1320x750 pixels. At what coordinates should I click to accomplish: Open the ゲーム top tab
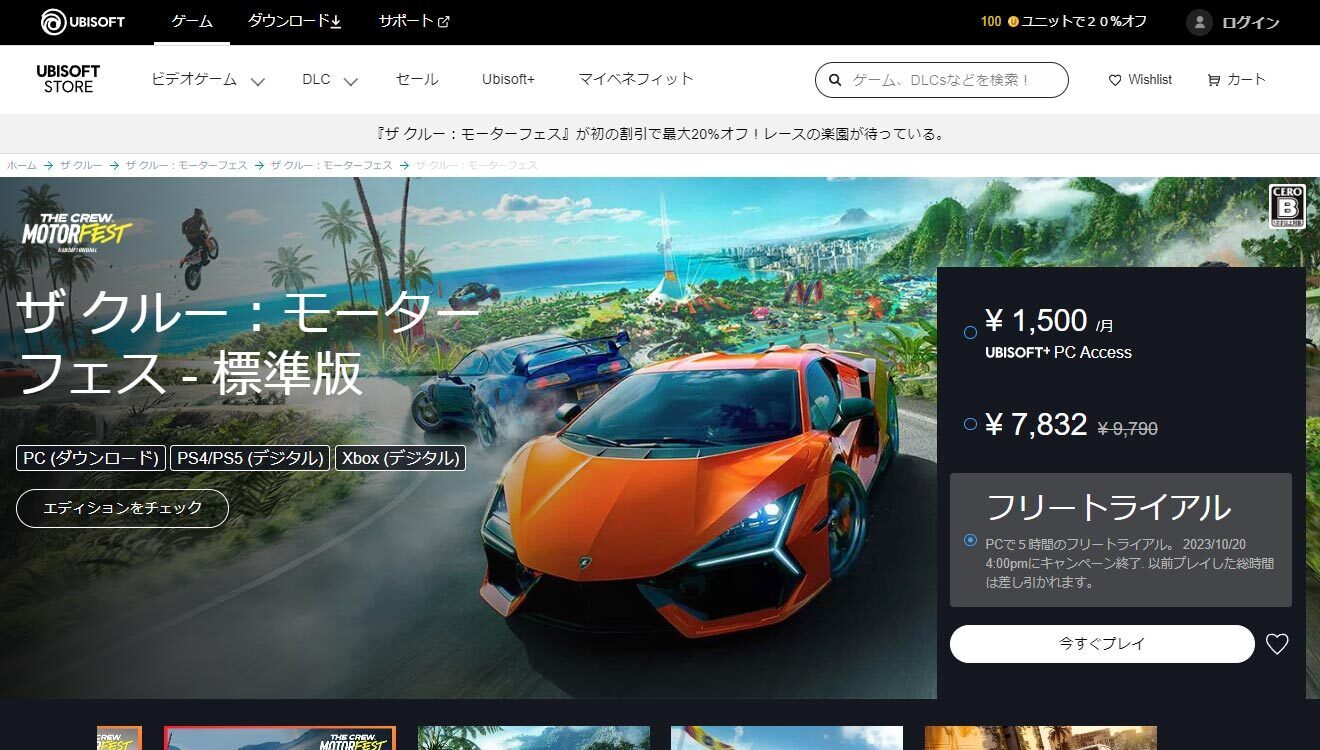(x=192, y=22)
